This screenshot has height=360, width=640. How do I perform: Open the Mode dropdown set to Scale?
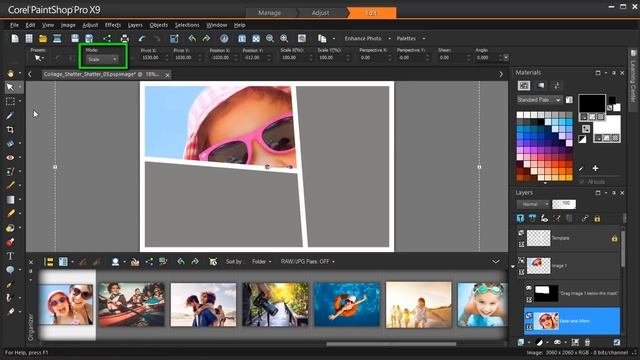click(x=102, y=60)
